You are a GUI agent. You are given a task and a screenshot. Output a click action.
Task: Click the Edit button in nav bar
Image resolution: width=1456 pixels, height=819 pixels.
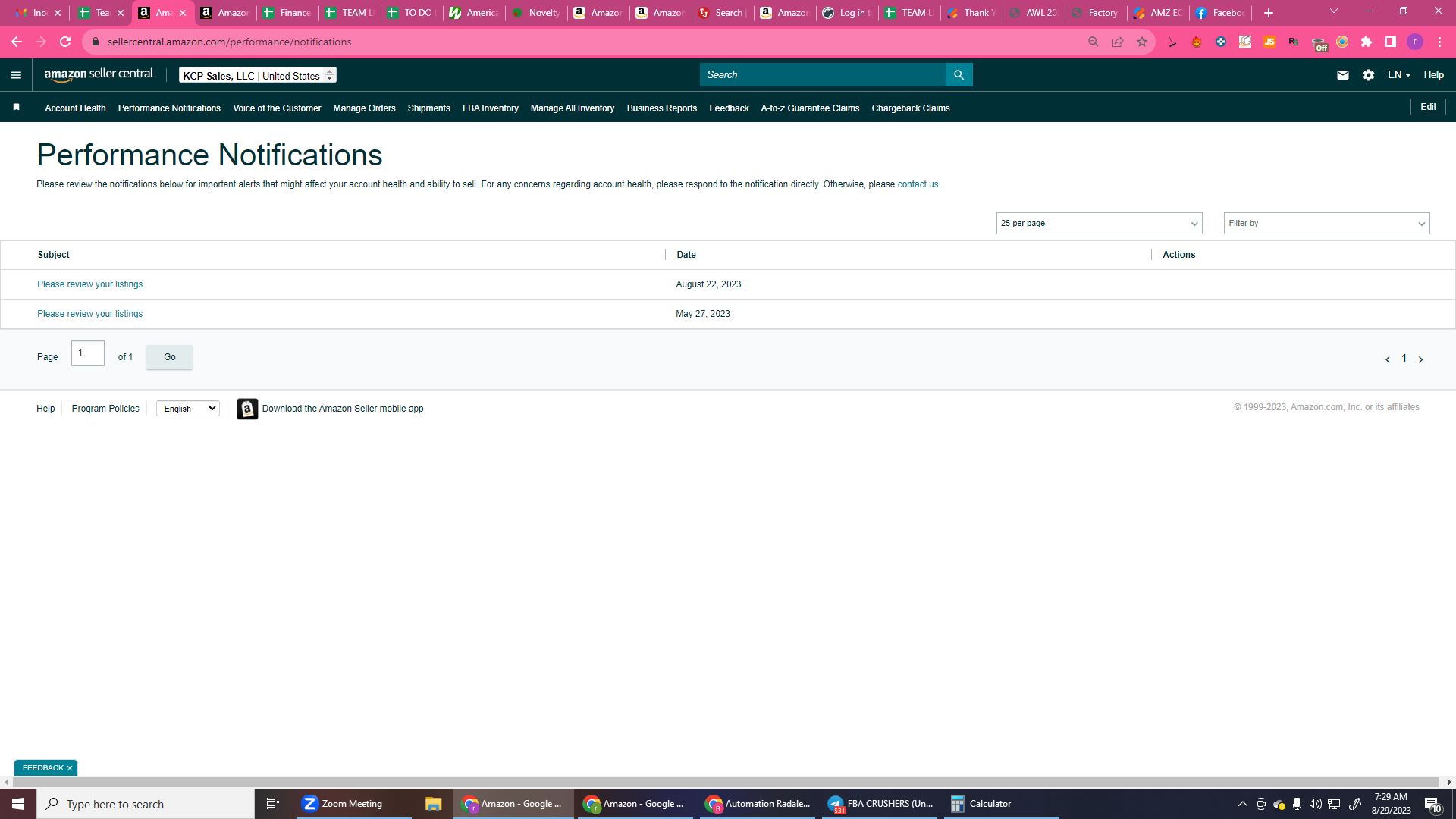1428,107
